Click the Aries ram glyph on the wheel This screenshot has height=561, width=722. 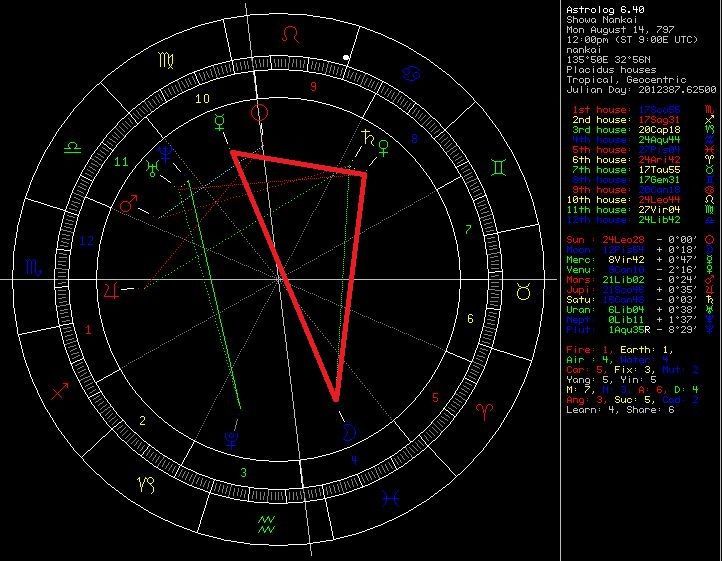(x=485, y=410)
